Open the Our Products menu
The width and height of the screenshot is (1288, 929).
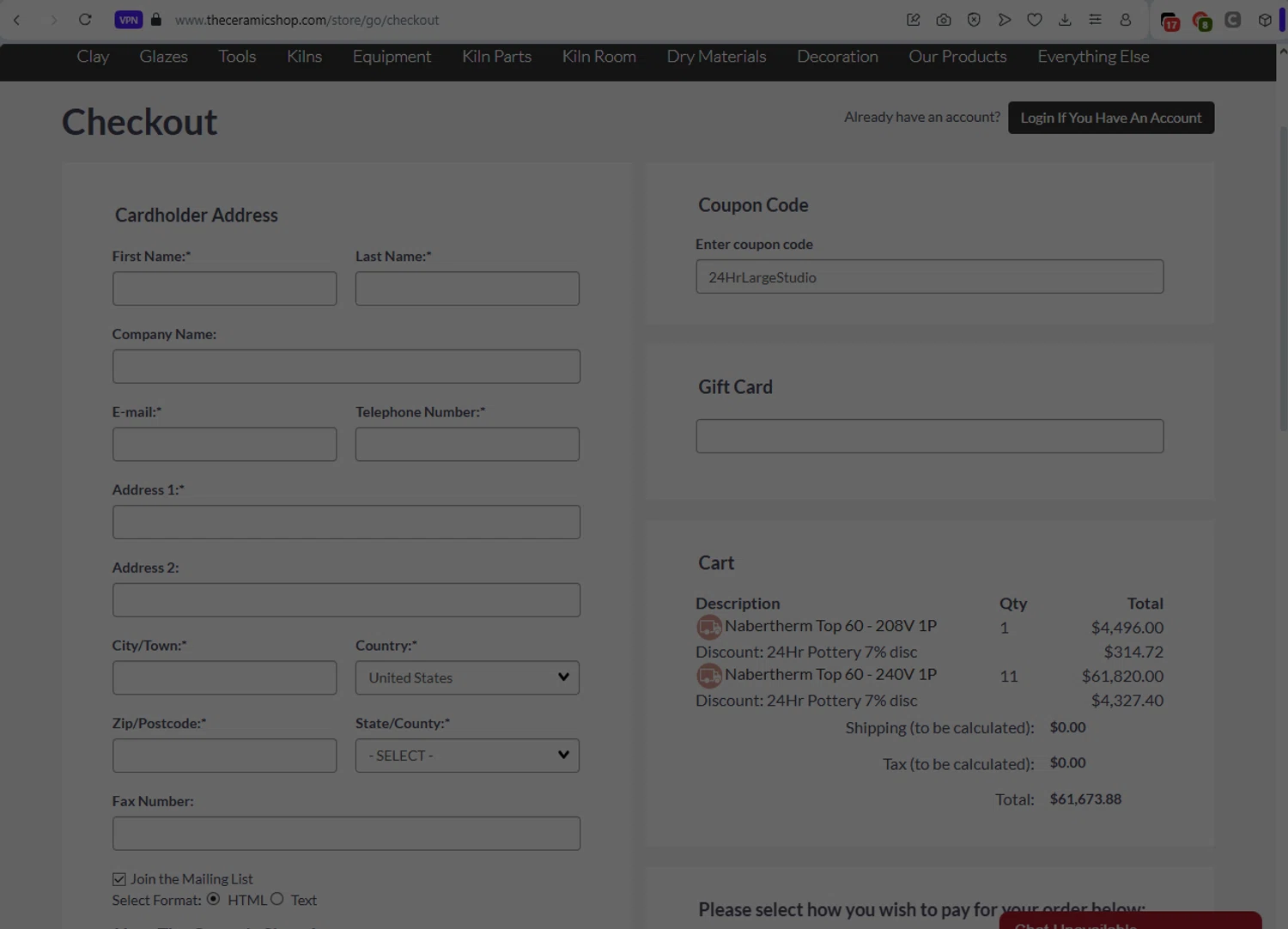pyautogui.click(x=957, y=57)
